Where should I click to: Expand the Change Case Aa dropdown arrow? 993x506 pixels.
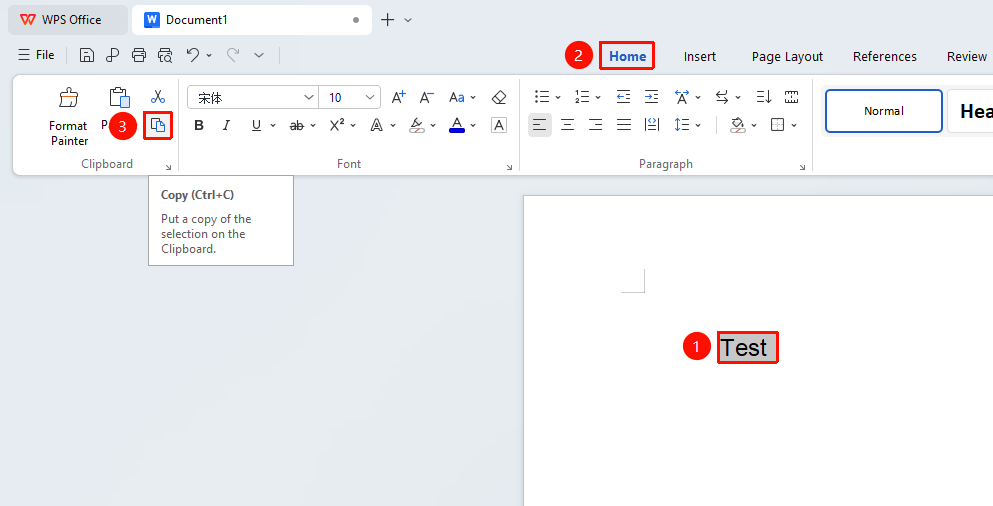pos(473,98)
